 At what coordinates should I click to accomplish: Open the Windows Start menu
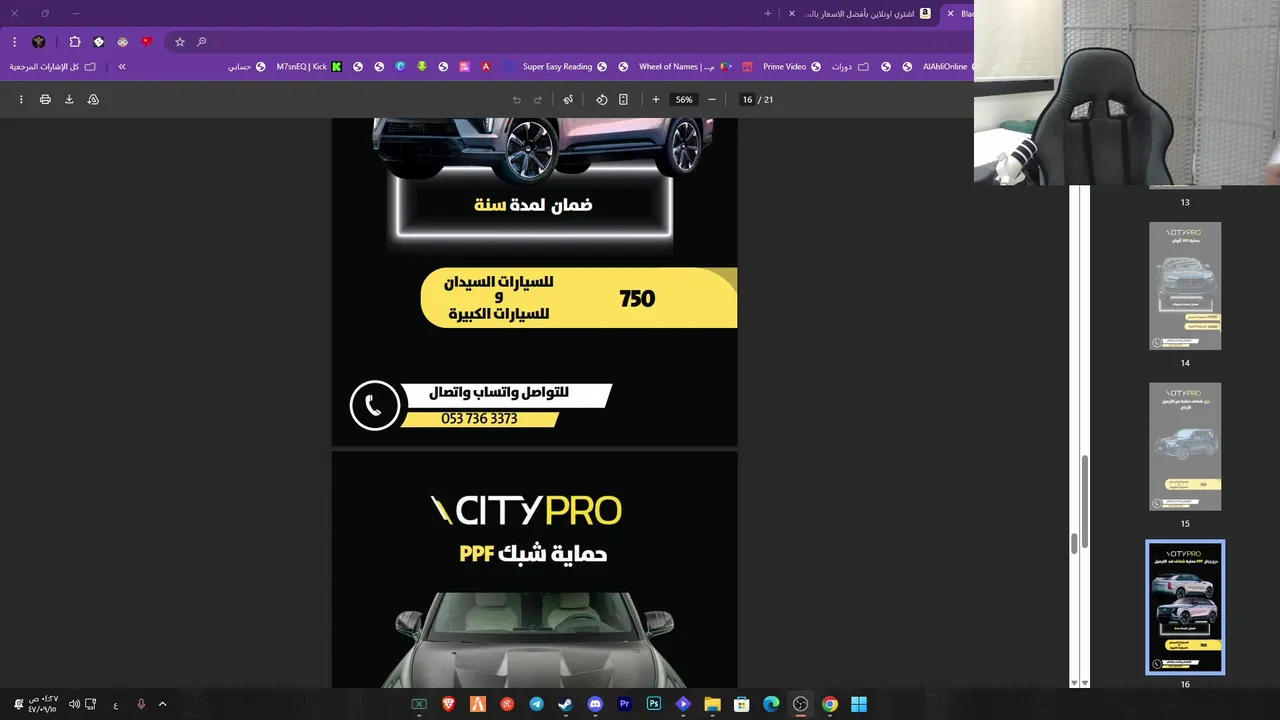(859, 704)
